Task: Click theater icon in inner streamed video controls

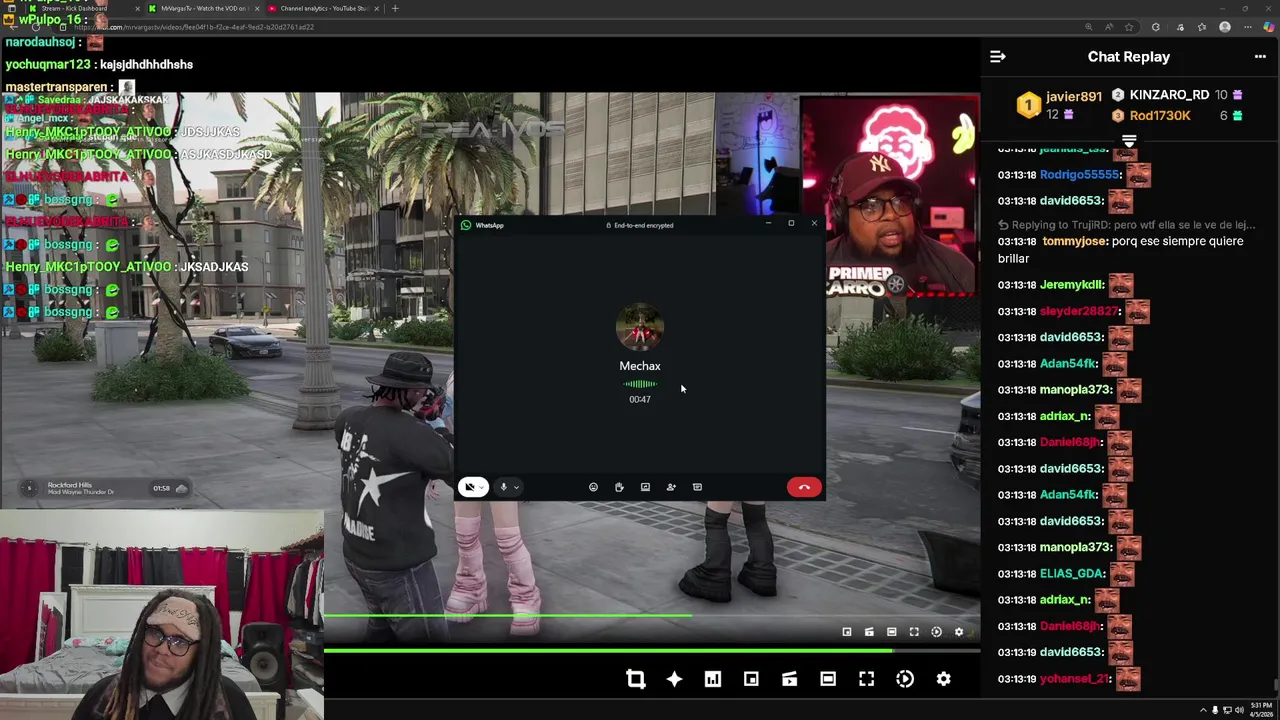Action: tap(891, 632)
